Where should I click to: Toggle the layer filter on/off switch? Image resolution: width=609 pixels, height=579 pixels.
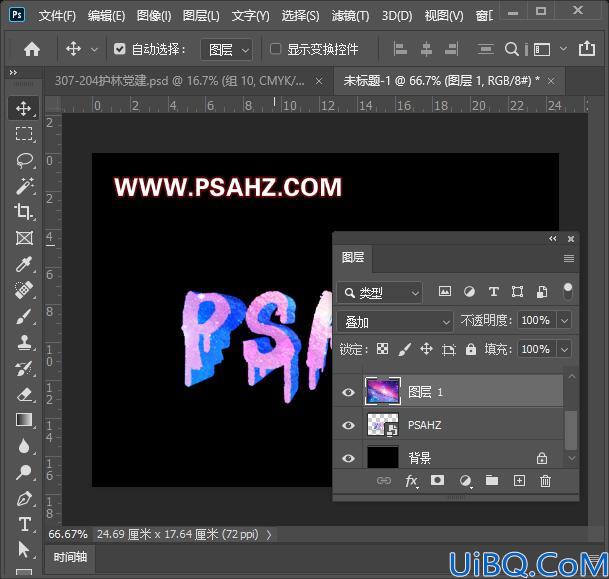point(568,291)
